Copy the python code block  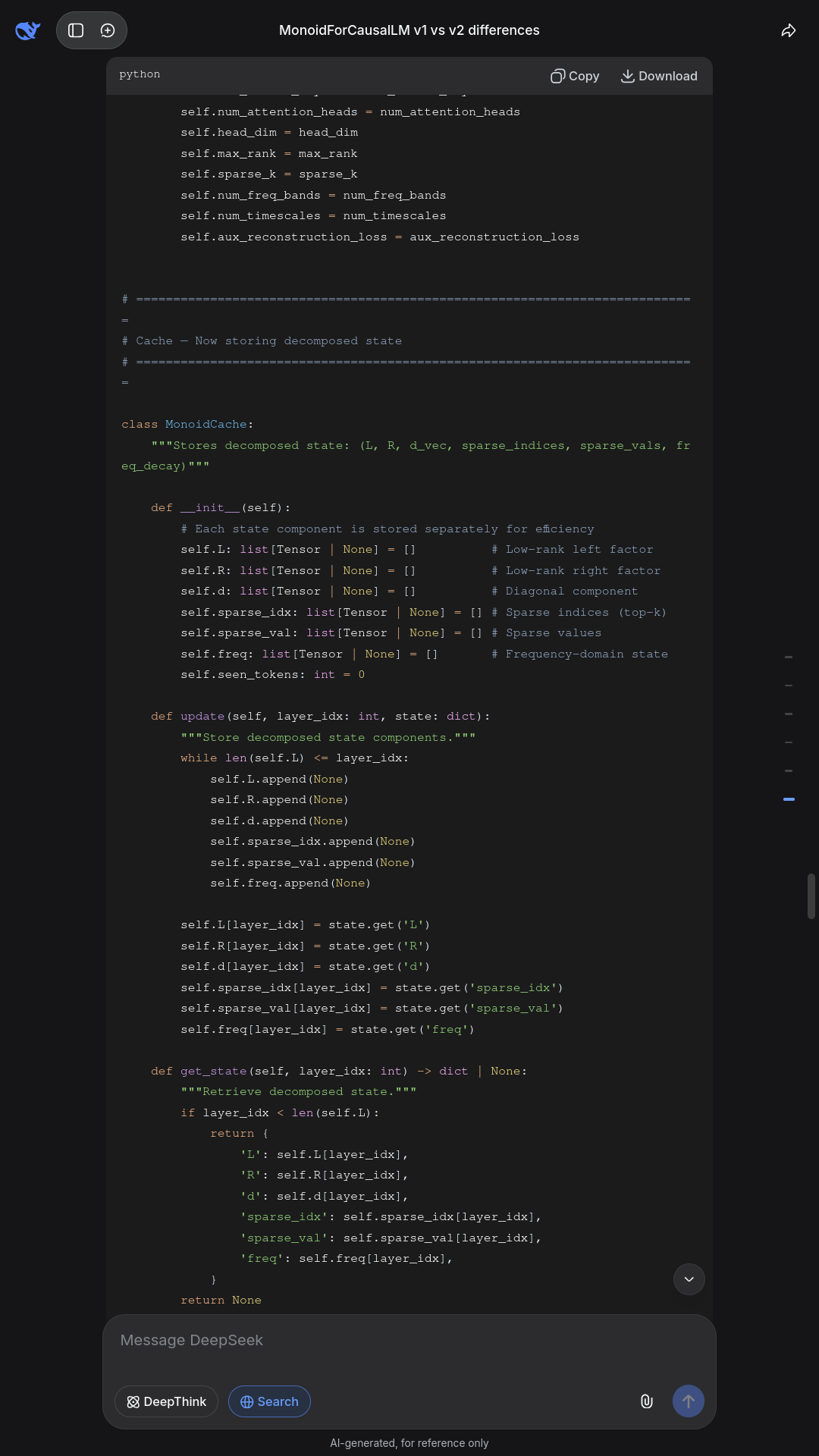[575, 76]
